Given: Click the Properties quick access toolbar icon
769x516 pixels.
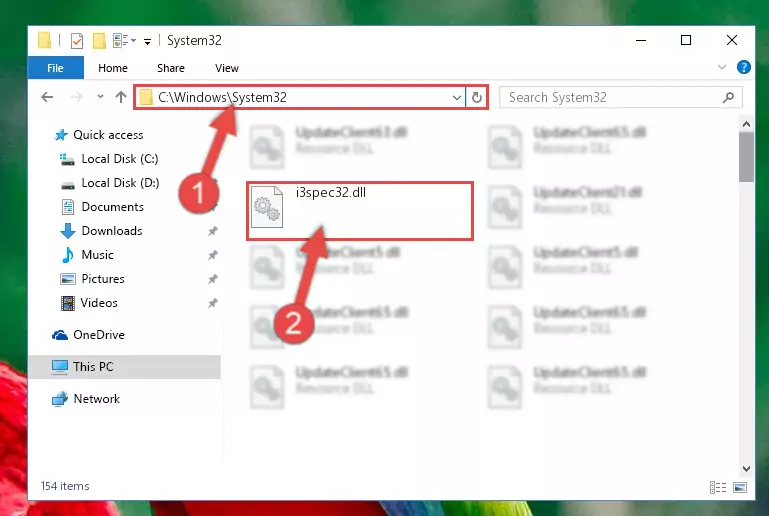Looking at the screenshot, I should coord(77,41).
